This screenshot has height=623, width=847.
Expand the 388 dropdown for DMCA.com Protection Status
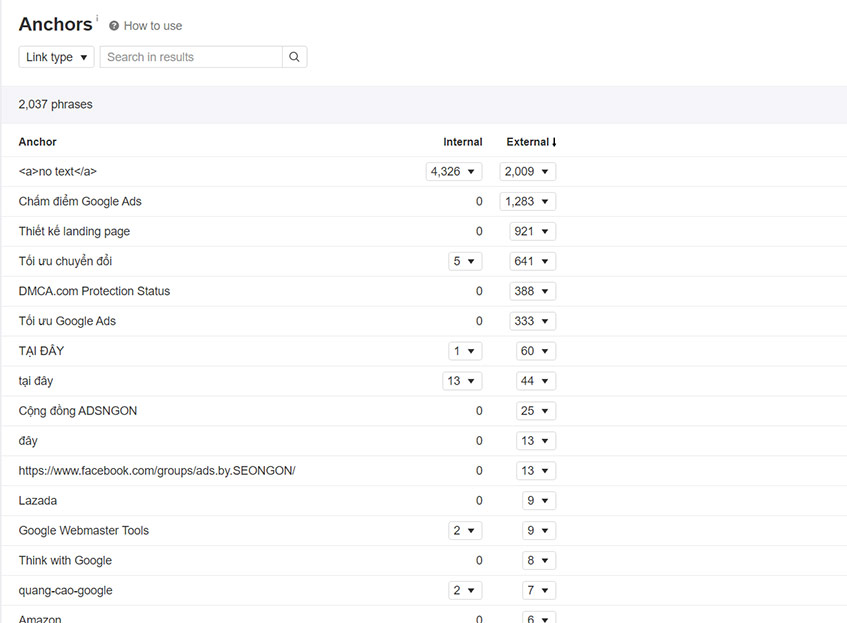point(532,291)
